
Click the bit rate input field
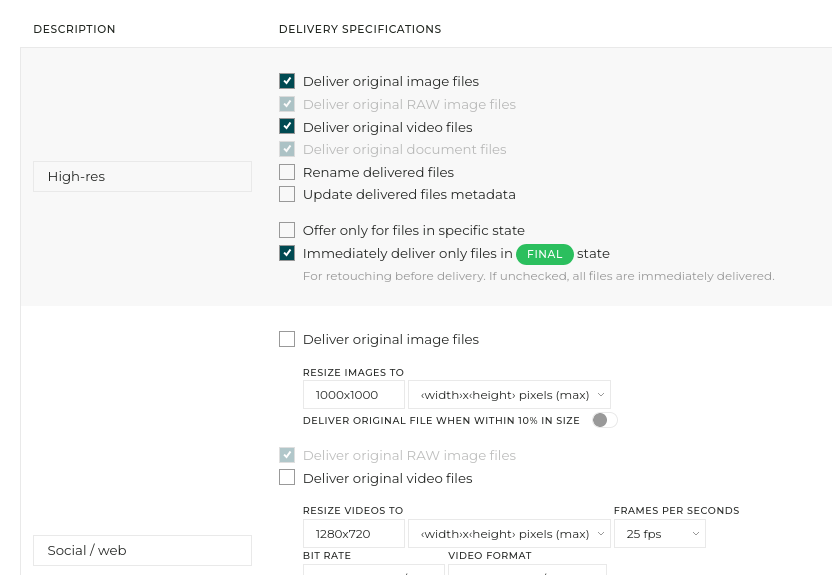pyautogui.click(x=374, y=570)
